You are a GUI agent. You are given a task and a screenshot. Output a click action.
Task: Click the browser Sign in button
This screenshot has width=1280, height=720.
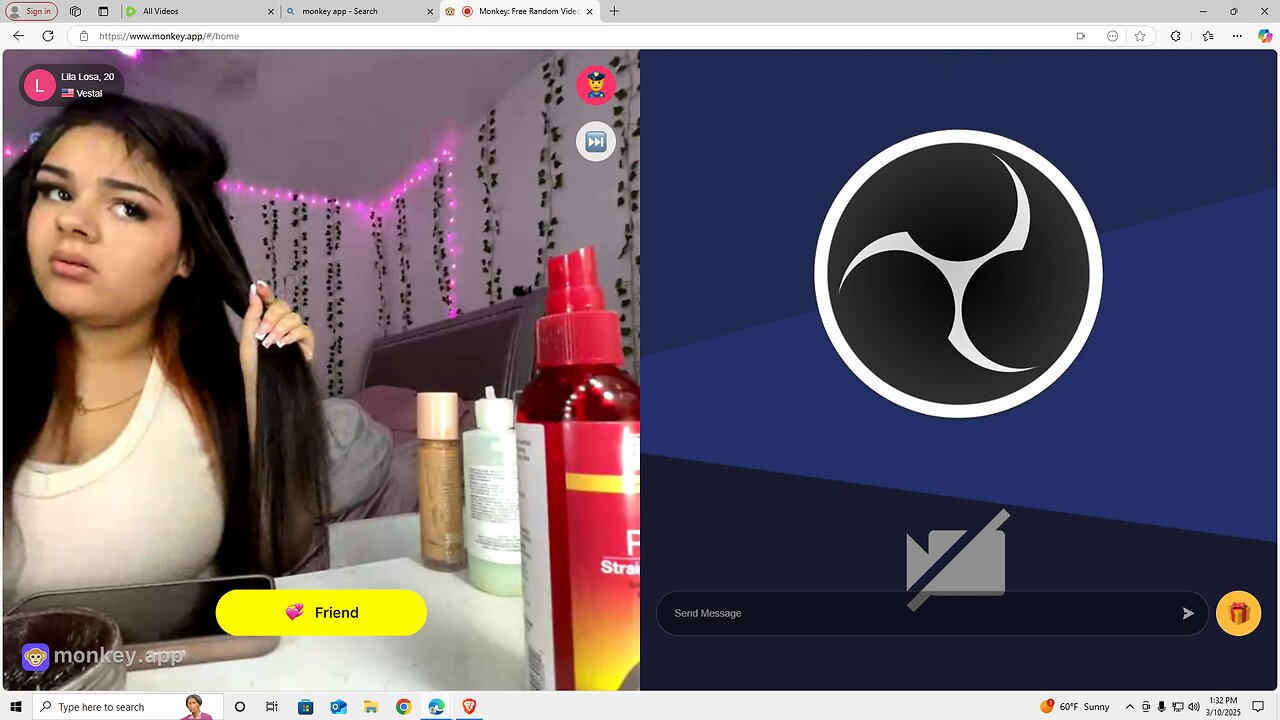coord(31,11)
